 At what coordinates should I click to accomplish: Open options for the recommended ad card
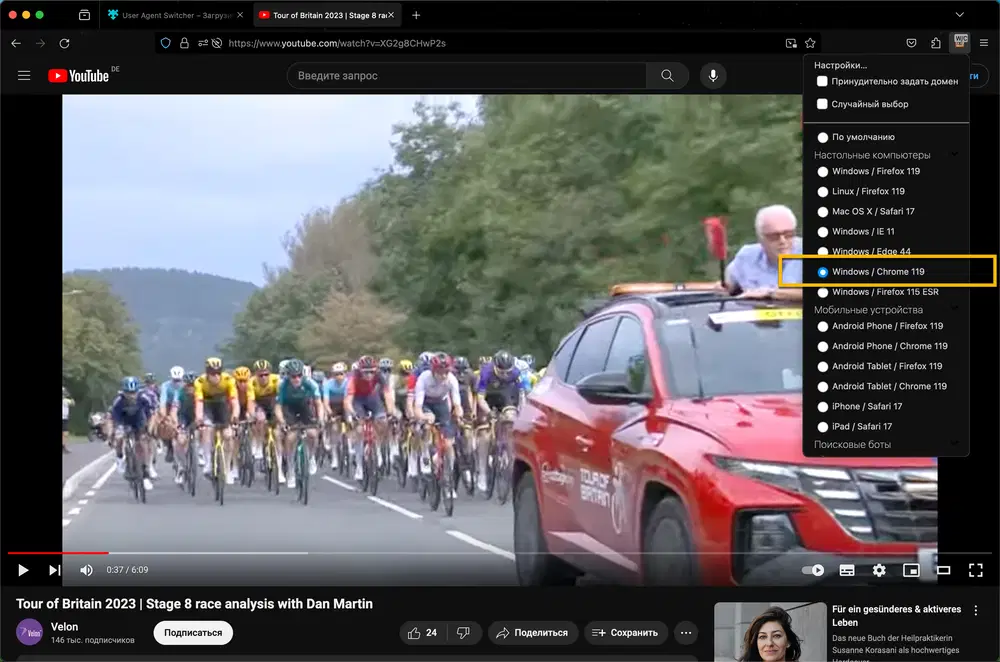(x=976, y=610)
